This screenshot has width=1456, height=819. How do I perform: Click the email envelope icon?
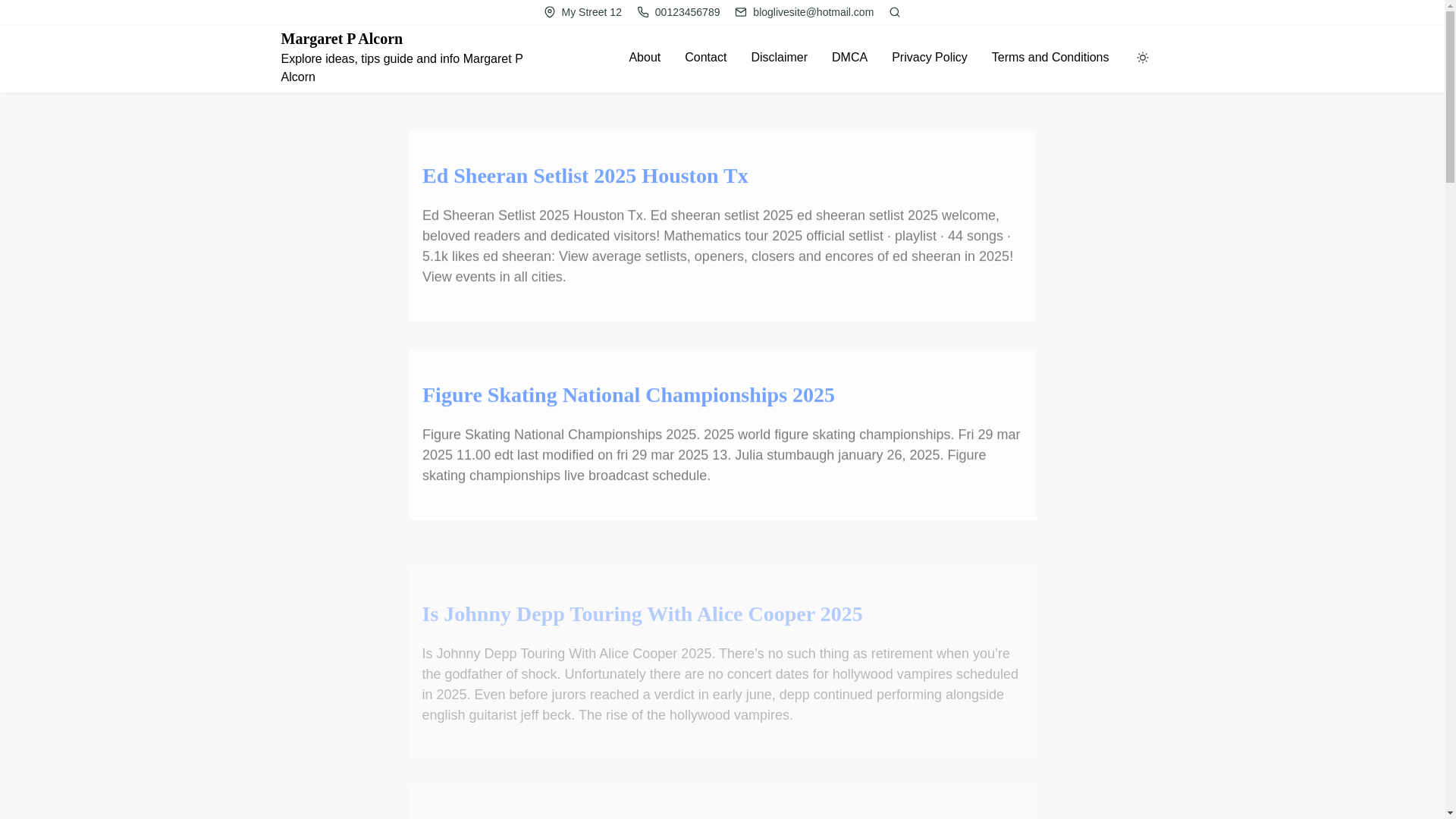click(741, 12)
